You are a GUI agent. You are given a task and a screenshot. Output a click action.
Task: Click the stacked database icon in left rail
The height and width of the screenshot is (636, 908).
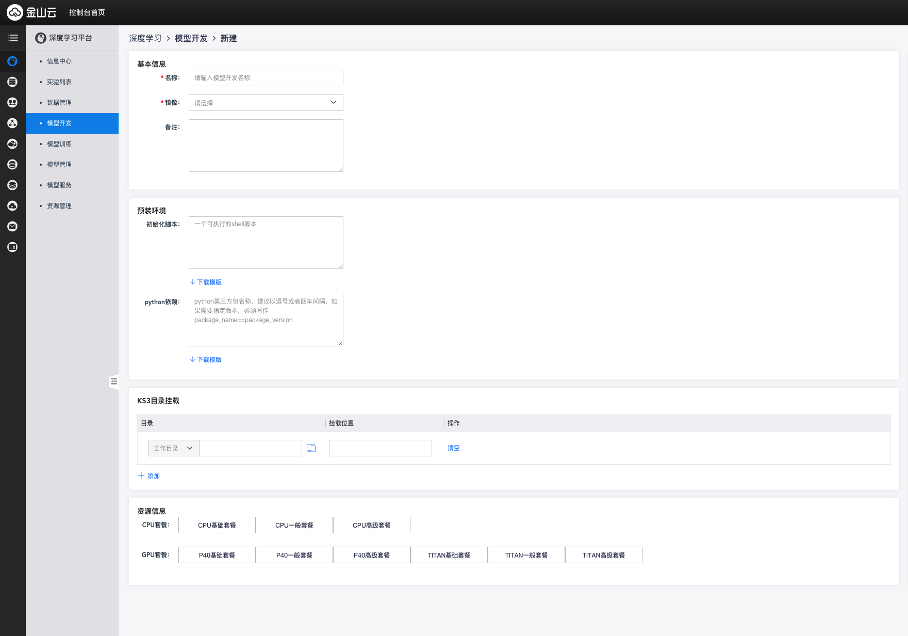12,82
